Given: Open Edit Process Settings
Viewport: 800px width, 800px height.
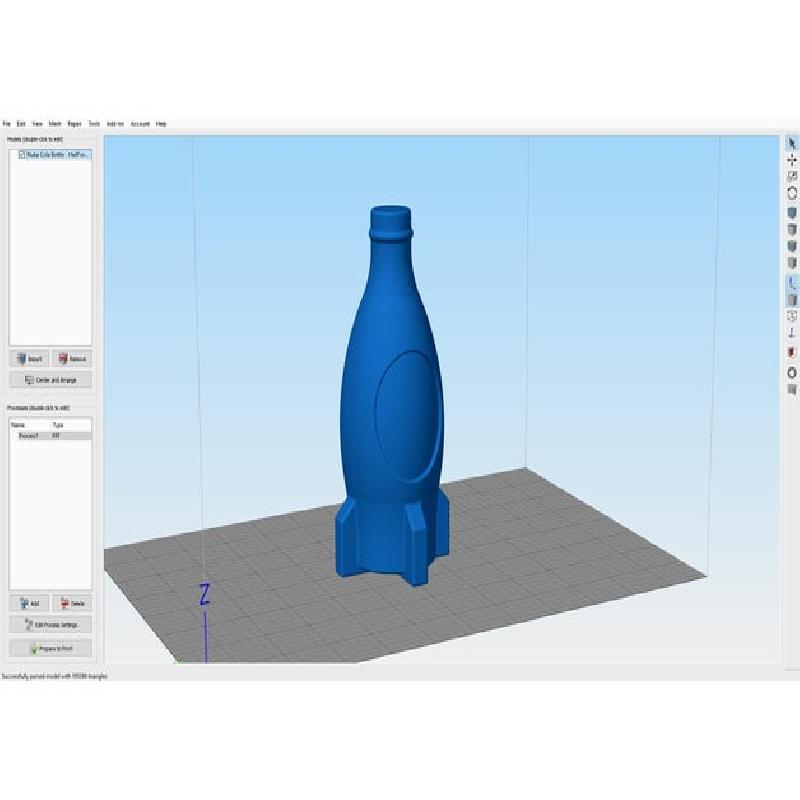Looking at the screenshot, I should 51,624.
